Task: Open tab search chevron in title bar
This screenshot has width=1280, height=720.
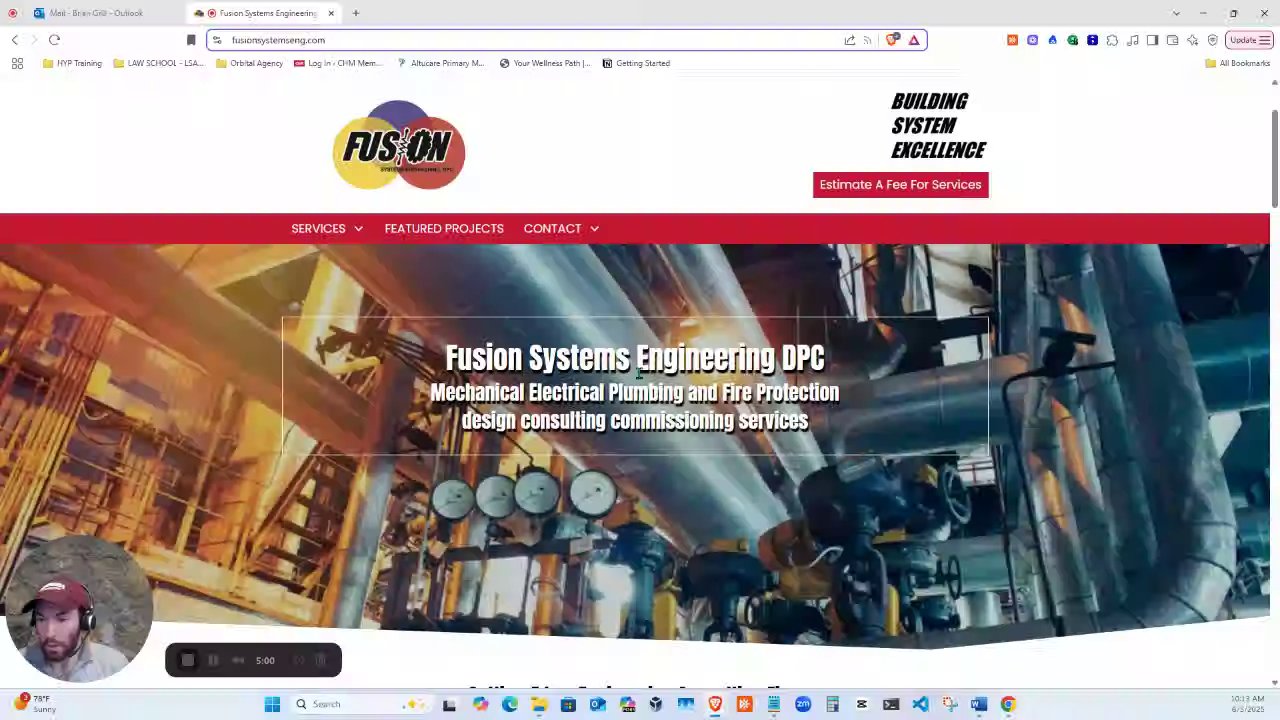Action: tap(1176, 13)
